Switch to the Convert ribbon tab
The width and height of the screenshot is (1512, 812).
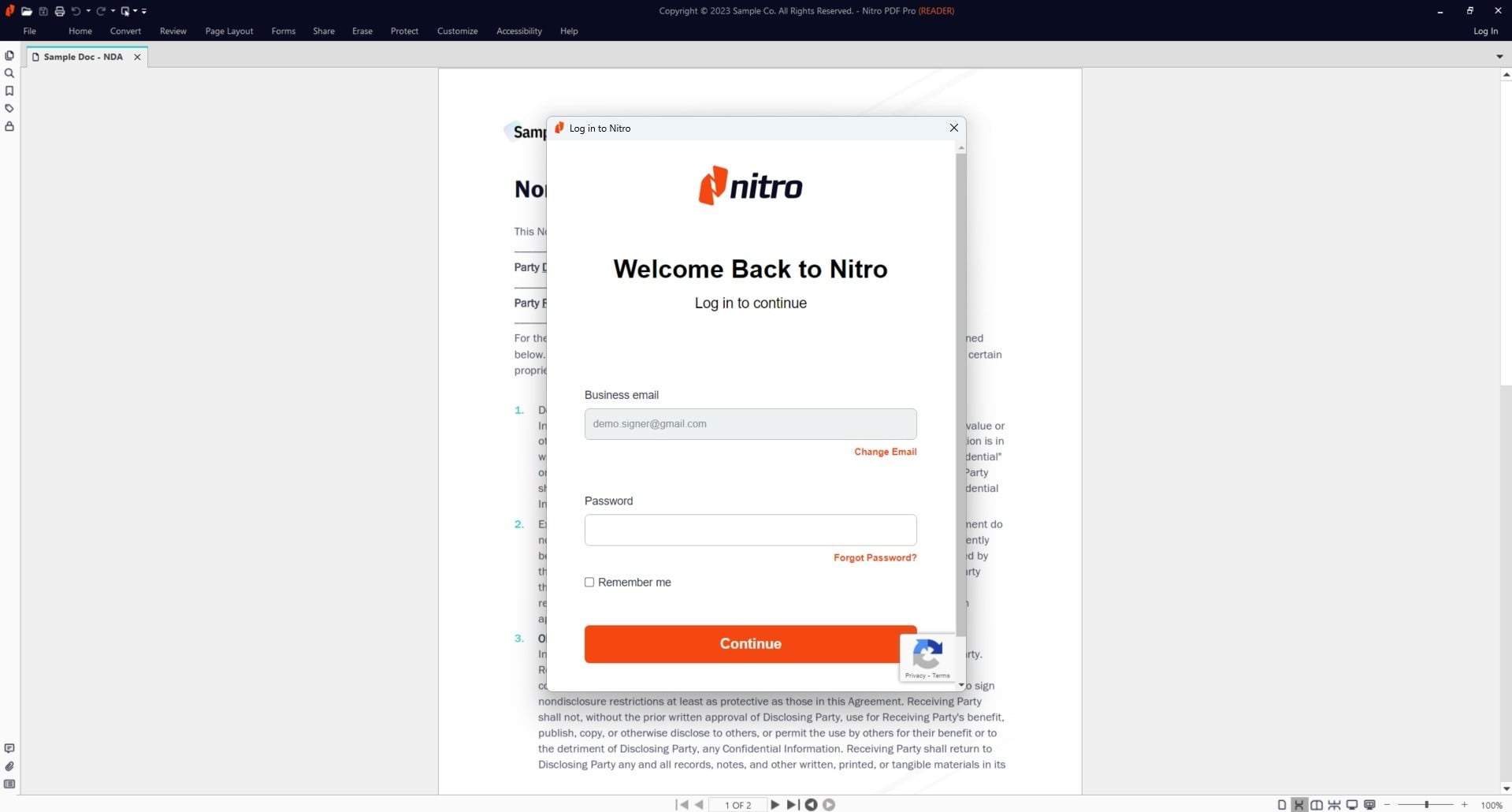tap(125, 31)
